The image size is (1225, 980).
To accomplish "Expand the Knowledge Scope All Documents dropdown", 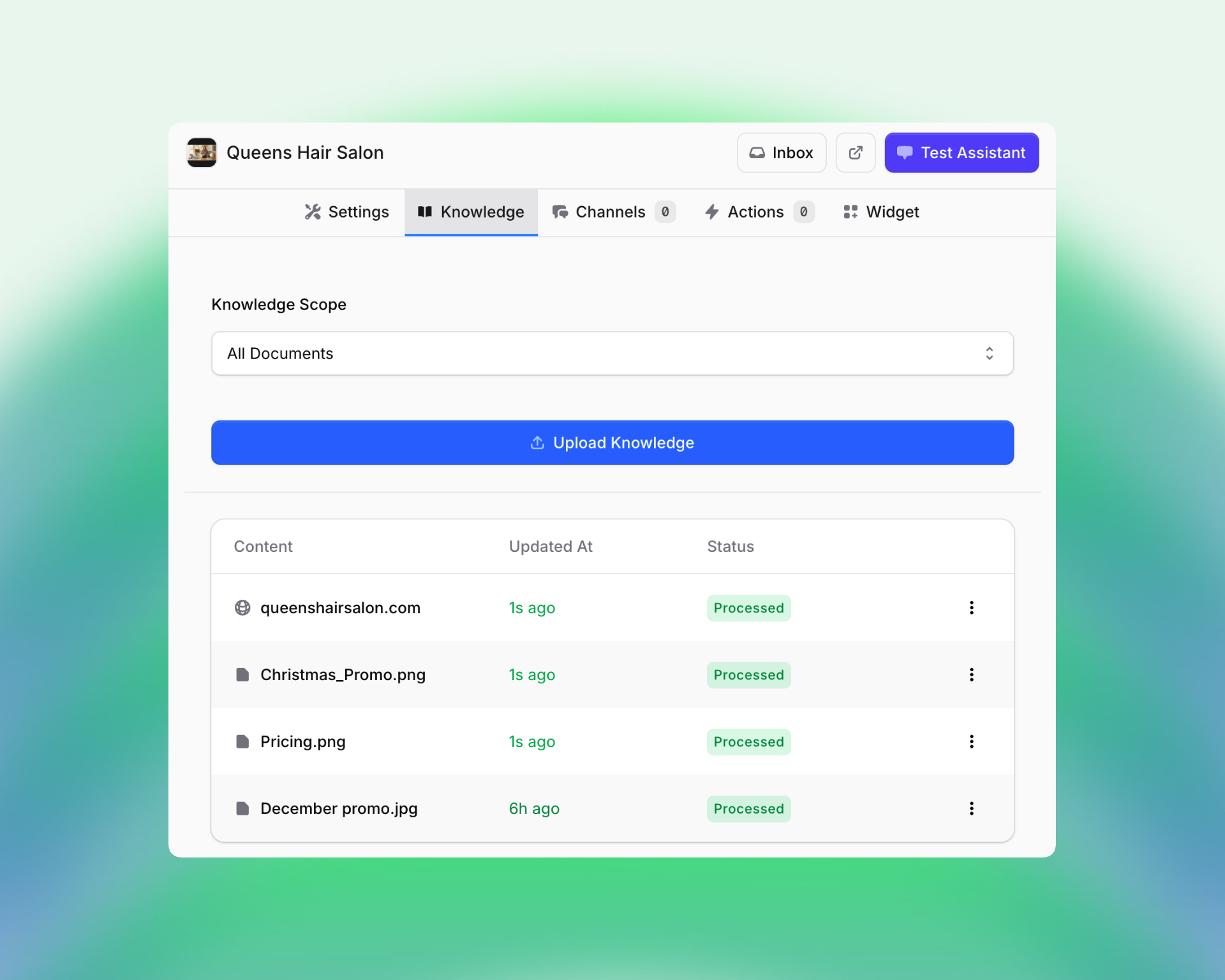I will pyautogui.click(x=612, y=353).
